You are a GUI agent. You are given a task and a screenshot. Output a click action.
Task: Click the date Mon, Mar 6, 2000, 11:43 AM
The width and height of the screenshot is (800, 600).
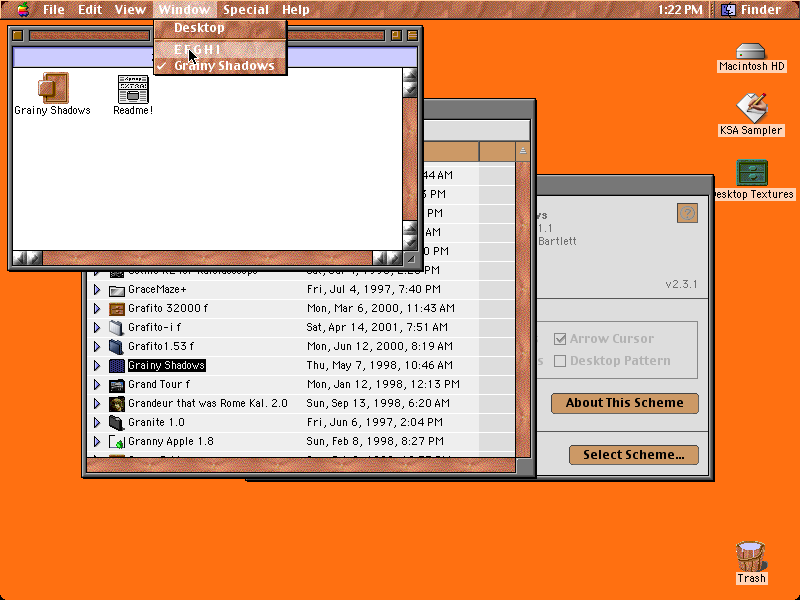(381, 309)
